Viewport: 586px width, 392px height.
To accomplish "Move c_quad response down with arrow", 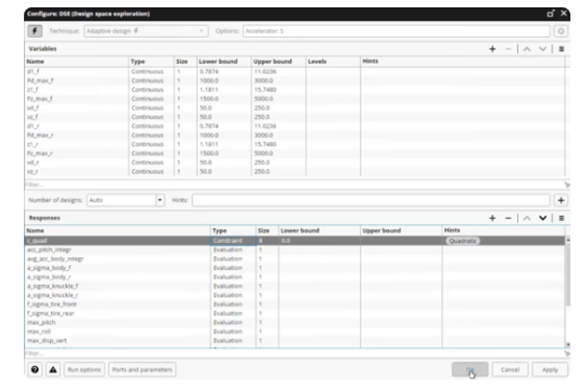I will 543,218.
